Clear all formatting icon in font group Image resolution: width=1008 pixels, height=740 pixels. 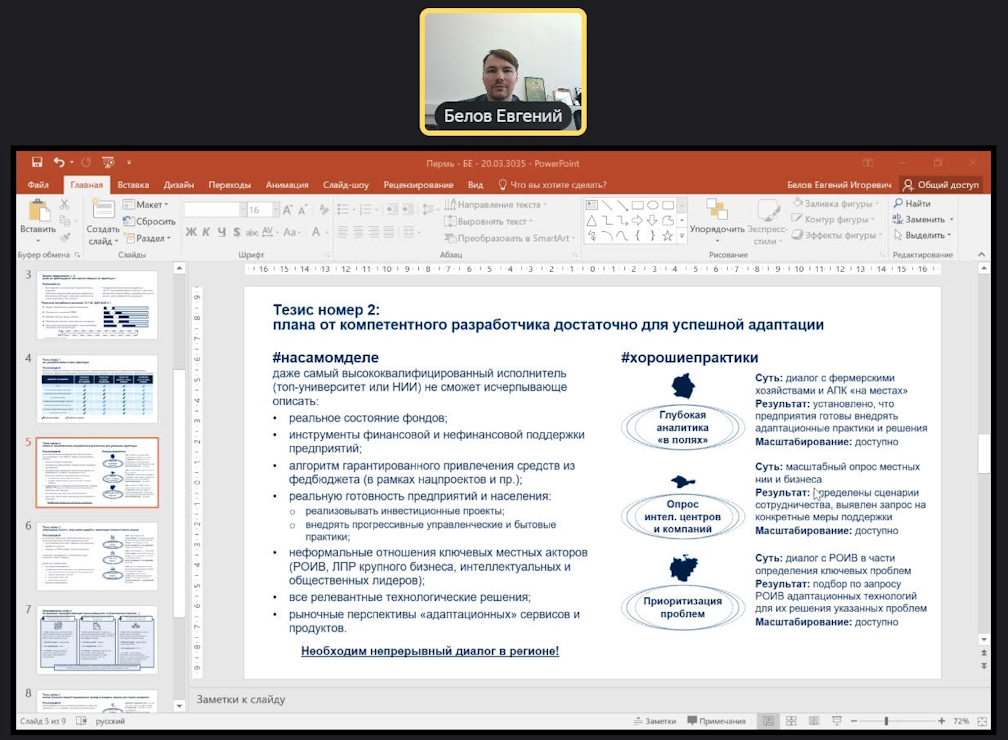[323, 210]
